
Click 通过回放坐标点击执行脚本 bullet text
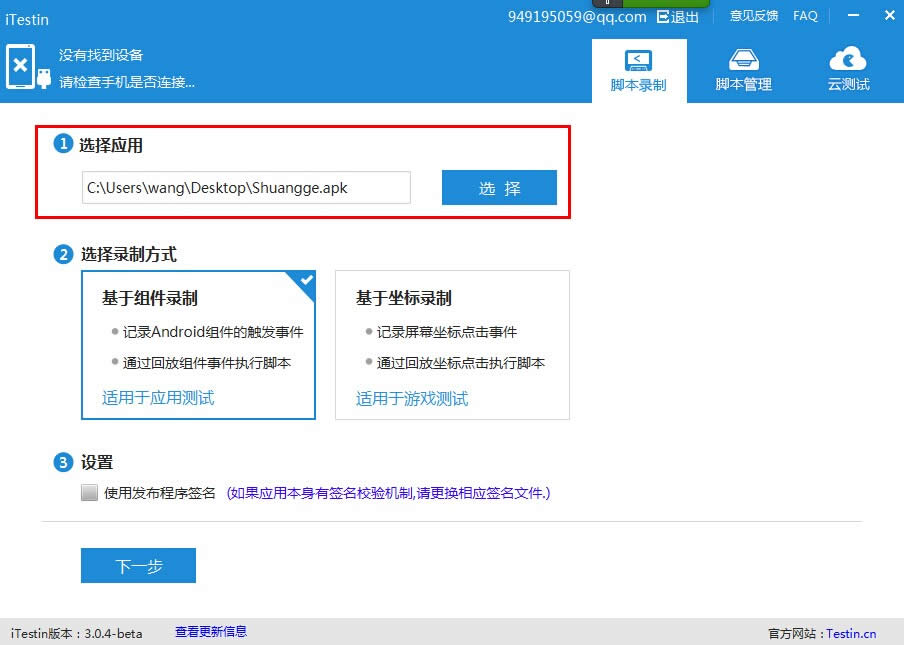tap(461, 363)
